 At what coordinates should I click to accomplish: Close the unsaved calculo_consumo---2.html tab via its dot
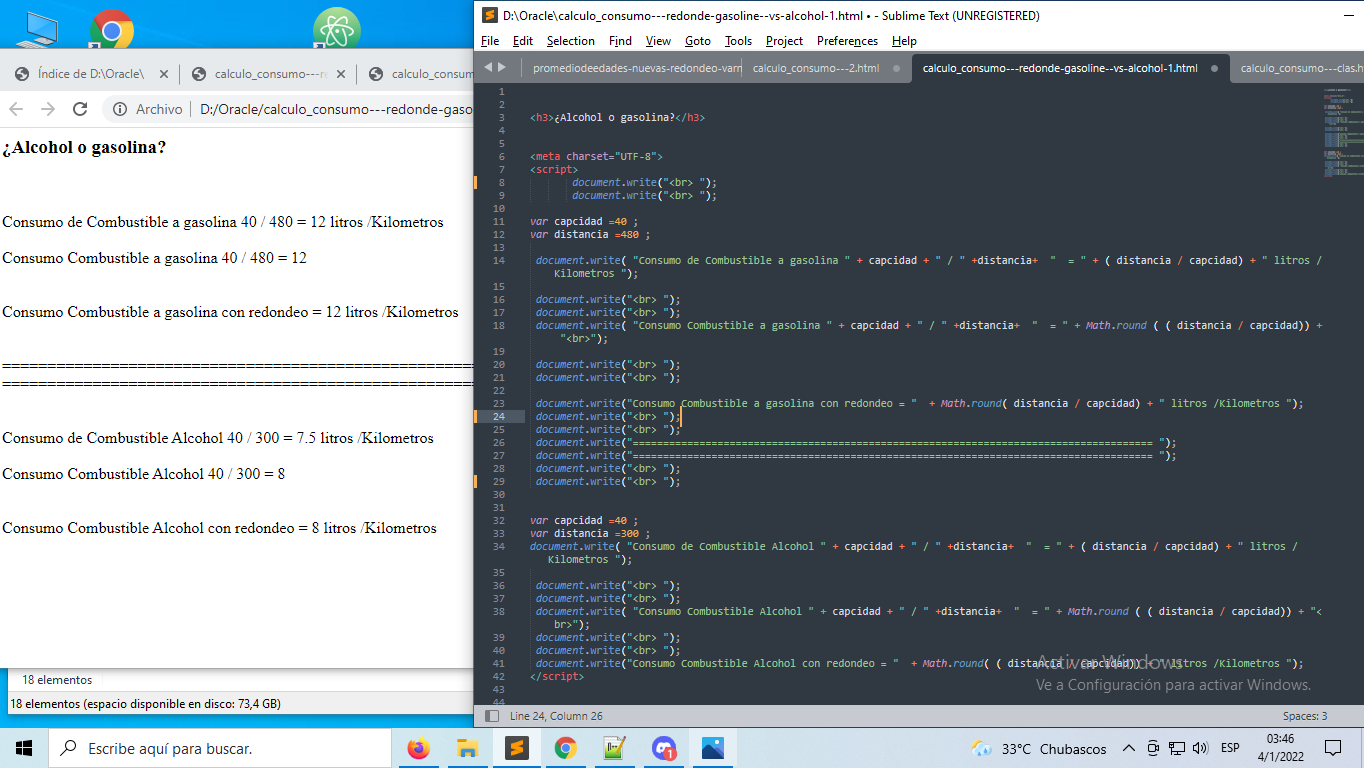pos(896,69)
